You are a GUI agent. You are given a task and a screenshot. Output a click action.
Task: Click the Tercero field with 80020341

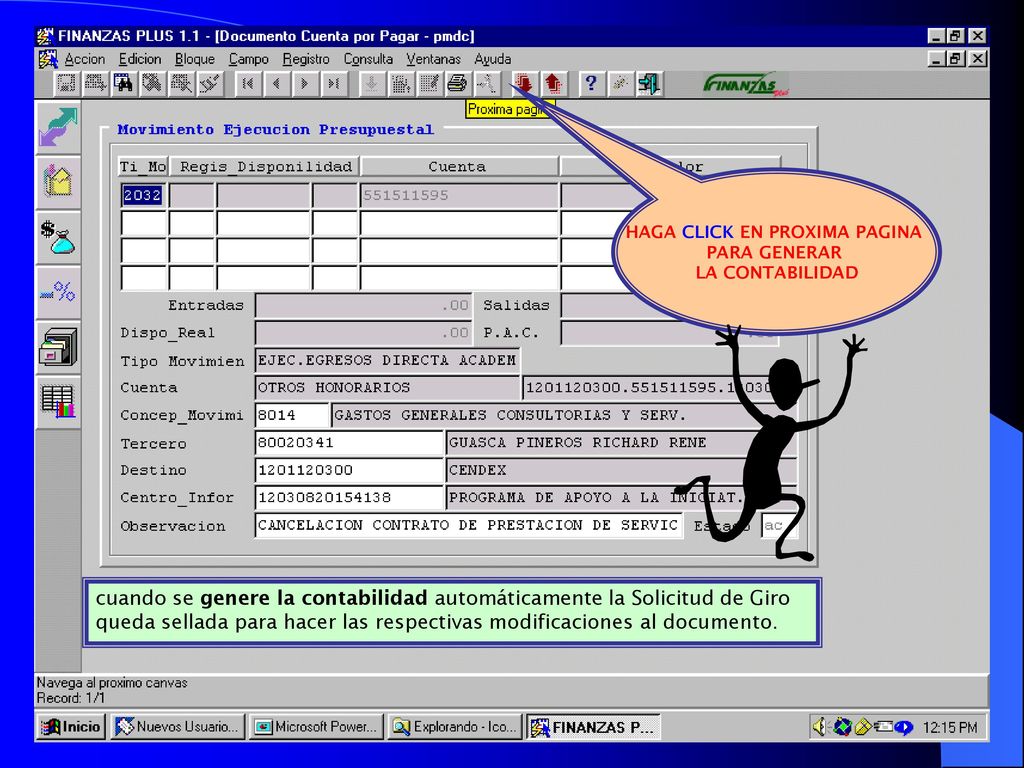pyautogui.click(x=349, y=443)
